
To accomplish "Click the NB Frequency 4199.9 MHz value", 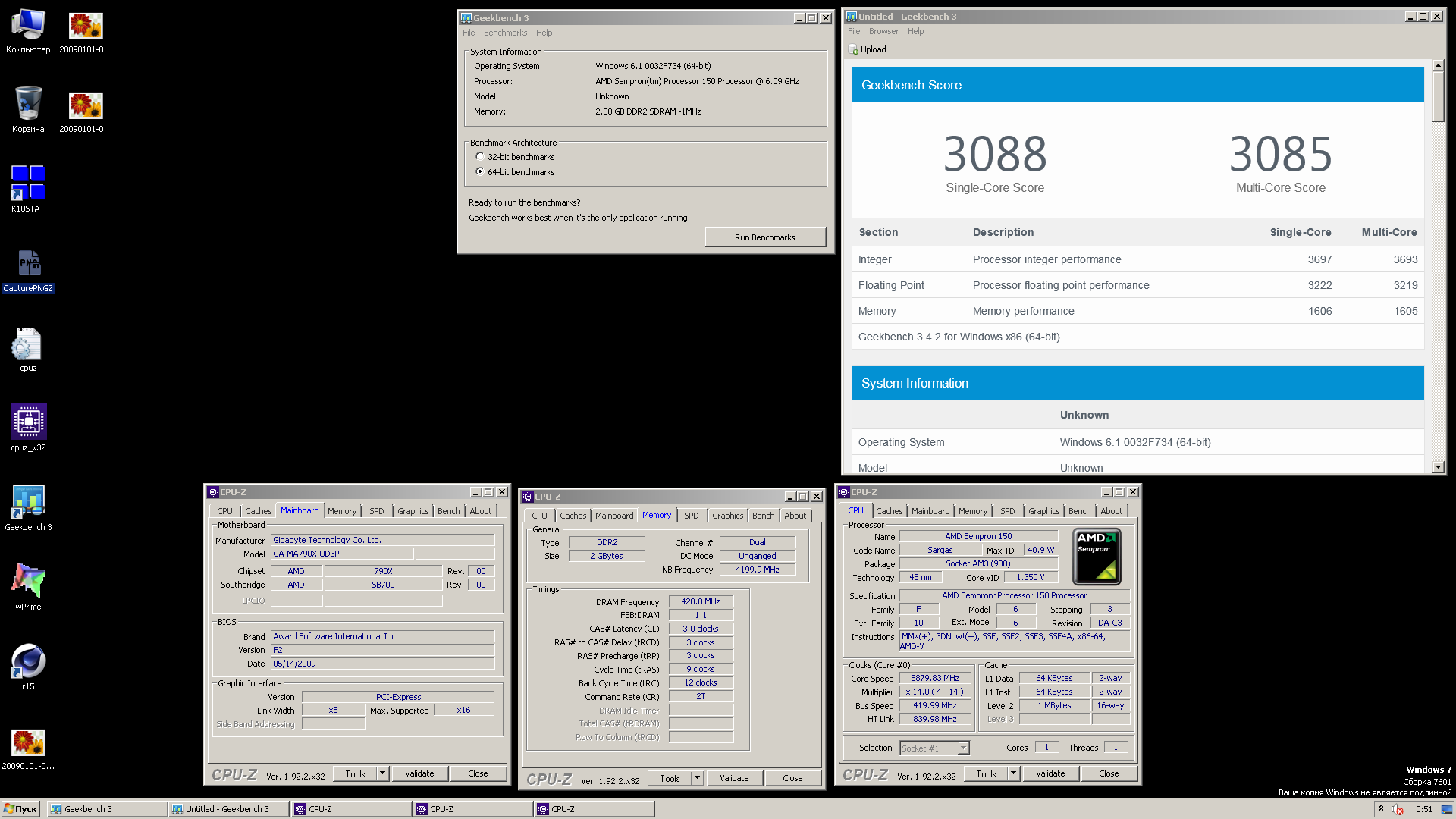I will tap(757, 570).
